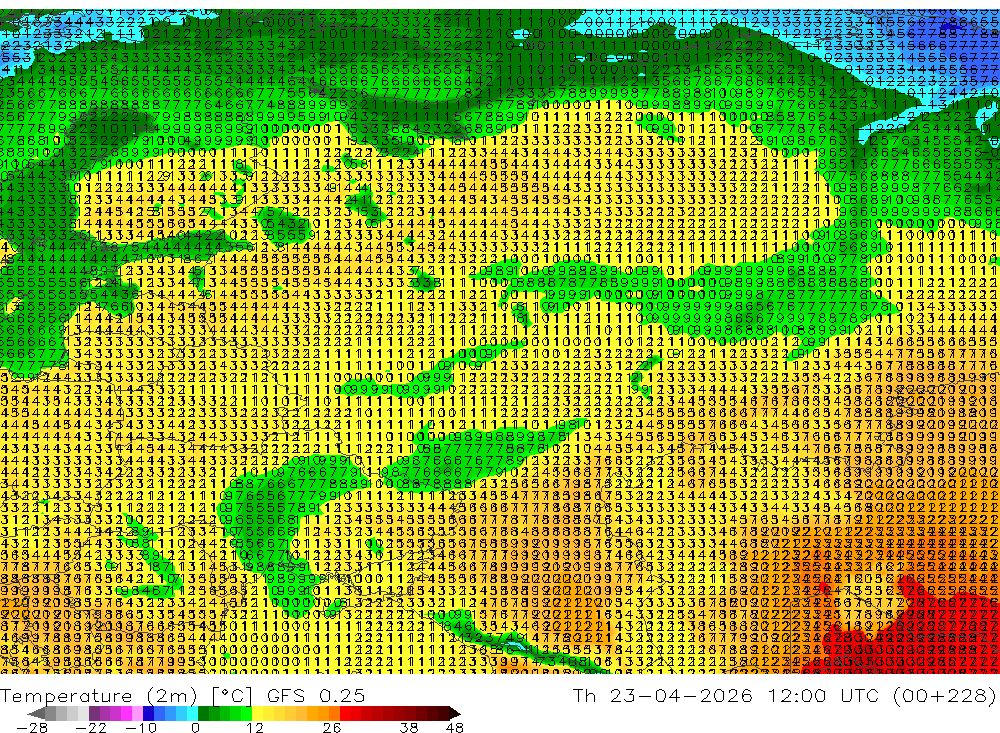Click the dark brown right arrow end of color bar
Image resolution: width=1000 pixels, height=733 pixels.
455,713
